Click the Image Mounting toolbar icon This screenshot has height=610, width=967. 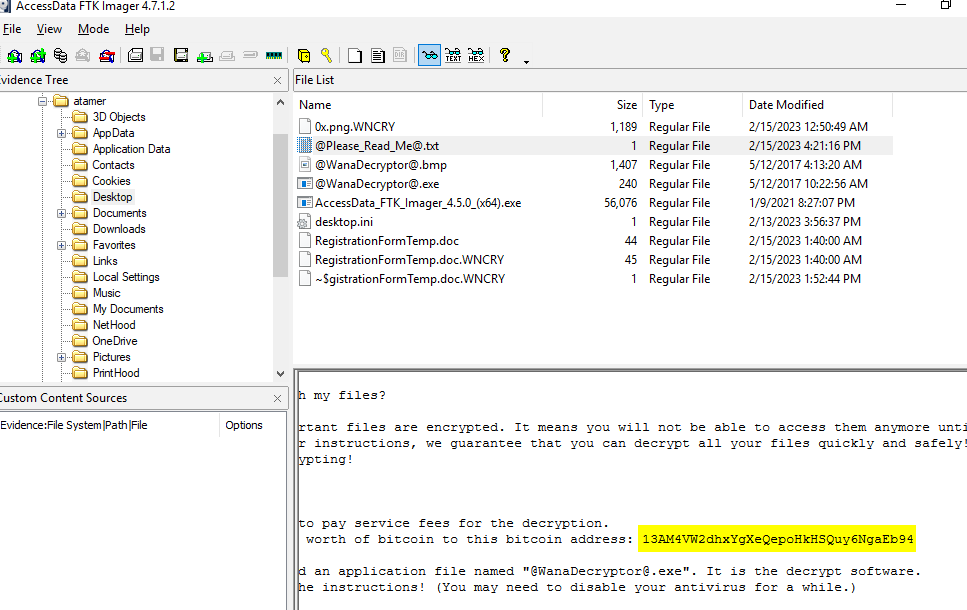pyautogui.click(x=60, y=56)
